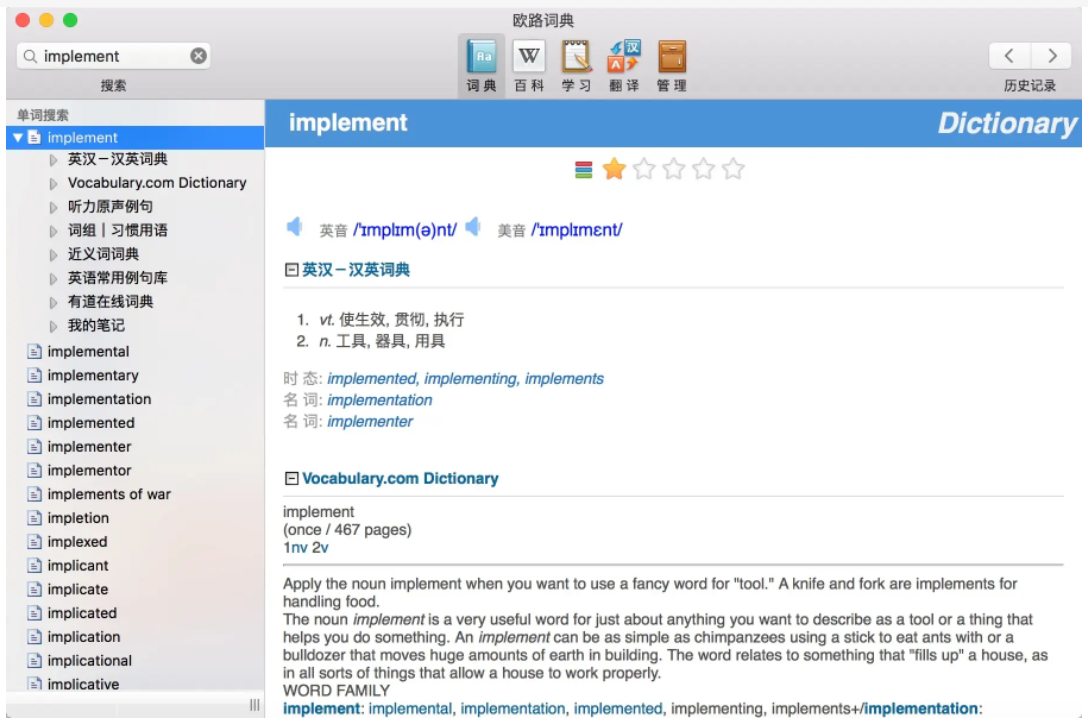Screen dimensions: 1088x719
Task: Open implemented in the word family
Action: point(618,709)
